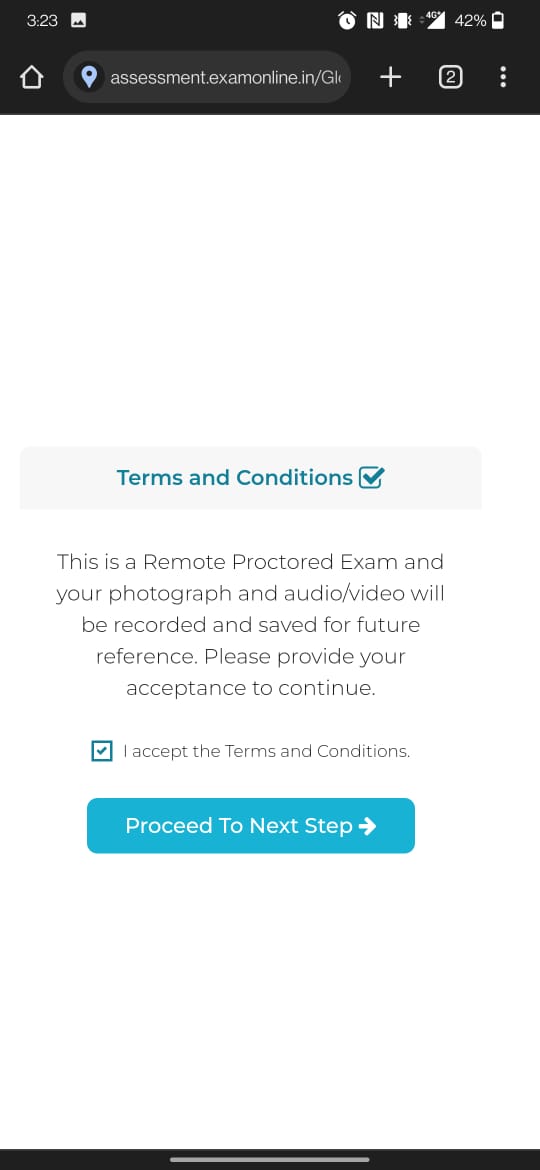Image resolution: width=540 pixels, height=1170 pixels.
Task: Uncheck the accept Terms and Conditions checkbox
Action: [101, 751]
